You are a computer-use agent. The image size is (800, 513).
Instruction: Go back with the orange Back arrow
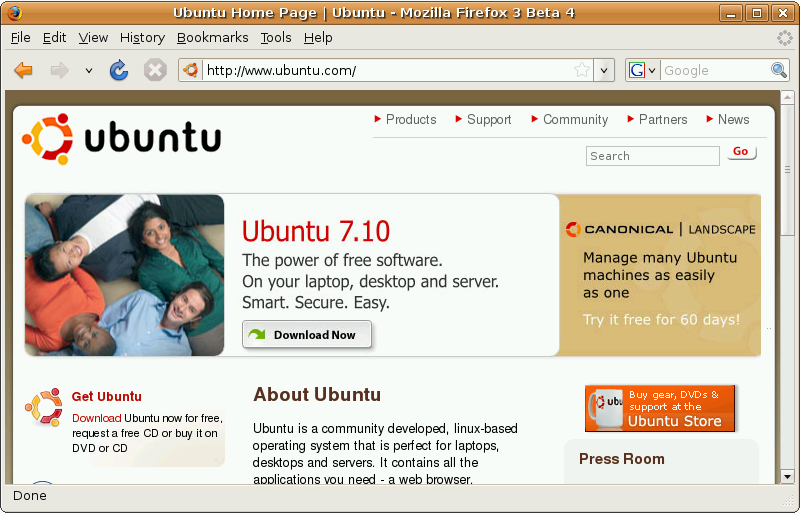pos(23,70)
